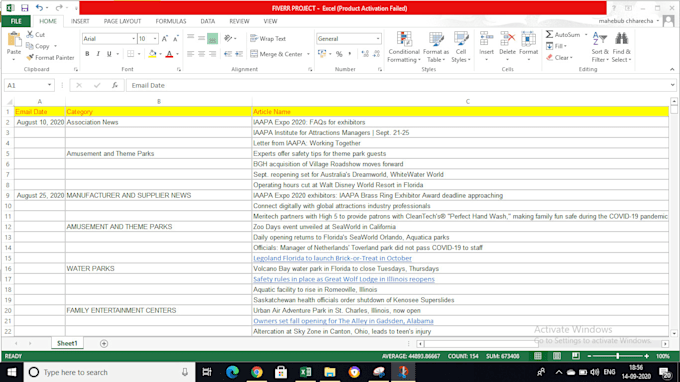Click the Save icon in quick access toolbar

coord(25,8)
